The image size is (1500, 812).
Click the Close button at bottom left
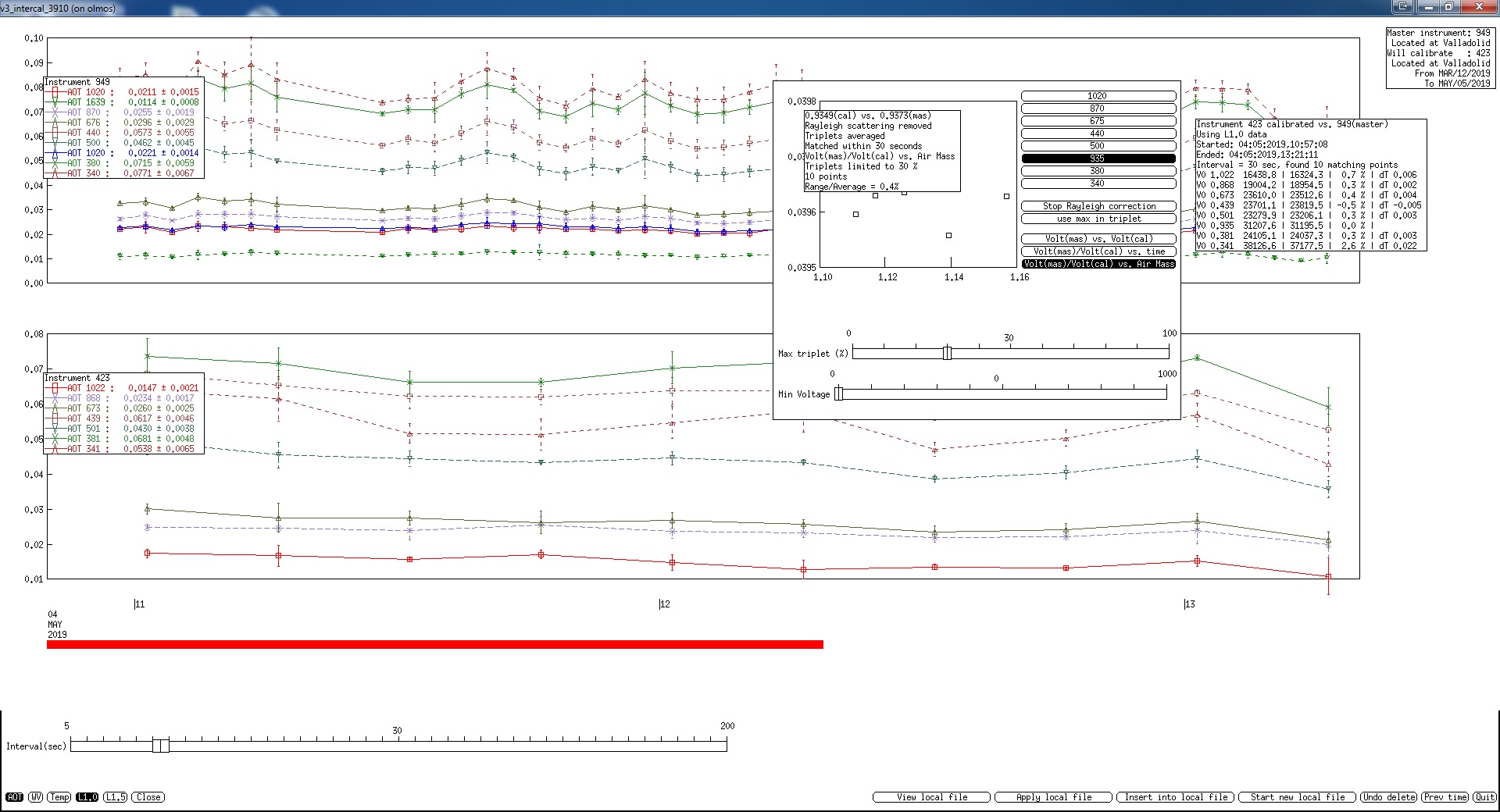click(148, 797)
